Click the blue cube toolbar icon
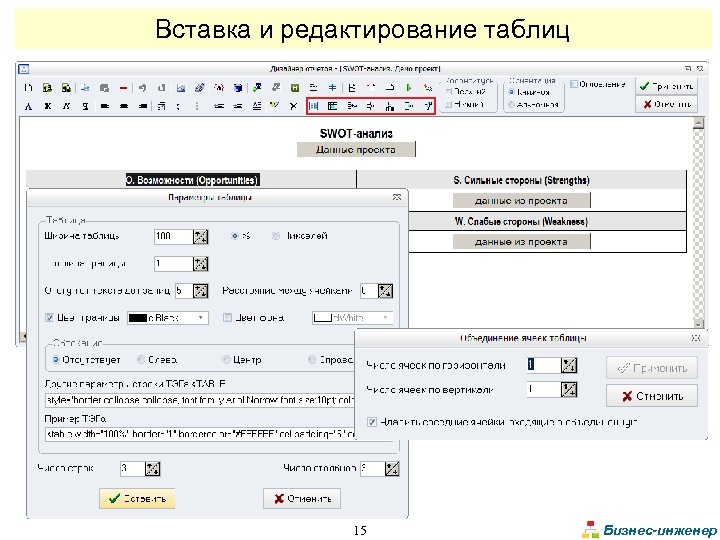The image size is (720, 540). tap(238, 87)
